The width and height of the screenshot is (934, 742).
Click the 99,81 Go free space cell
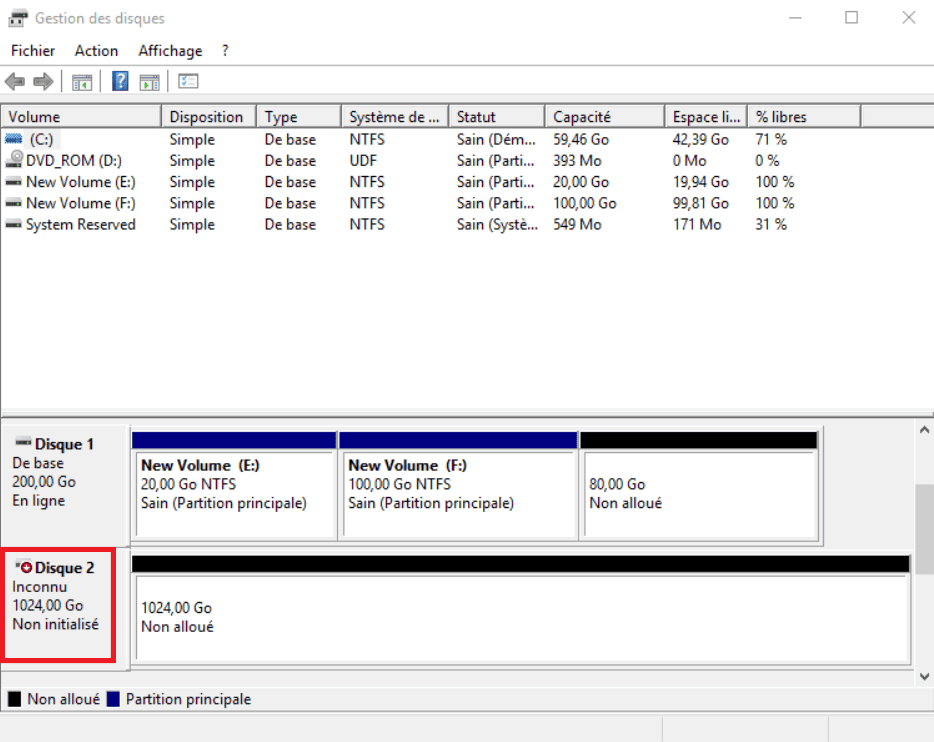pos(700,204)
